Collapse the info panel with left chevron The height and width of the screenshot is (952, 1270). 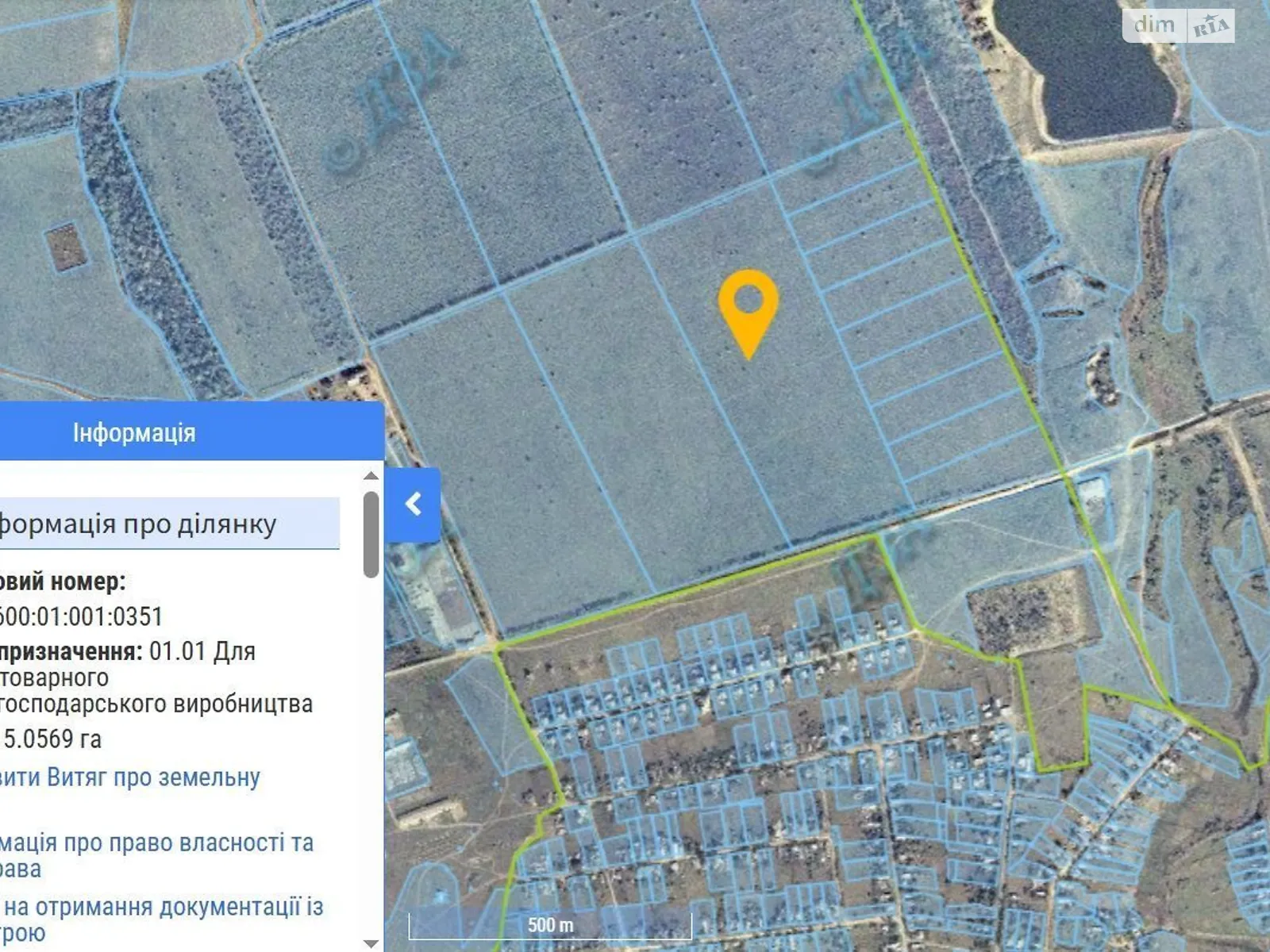413,505
